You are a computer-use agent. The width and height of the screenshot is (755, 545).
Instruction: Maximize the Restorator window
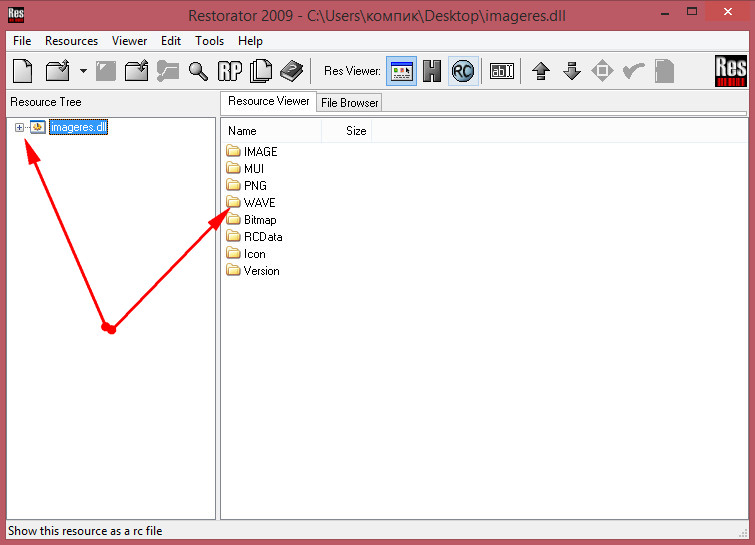pos(692,12)
